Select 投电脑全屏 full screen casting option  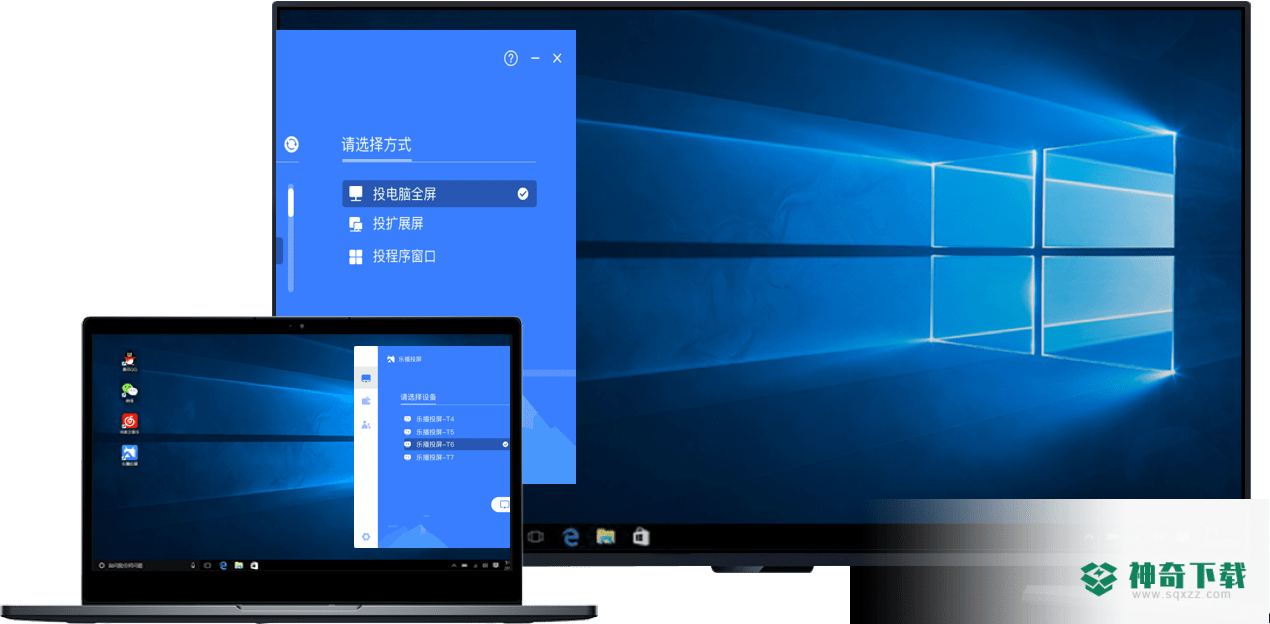point(439,194)
